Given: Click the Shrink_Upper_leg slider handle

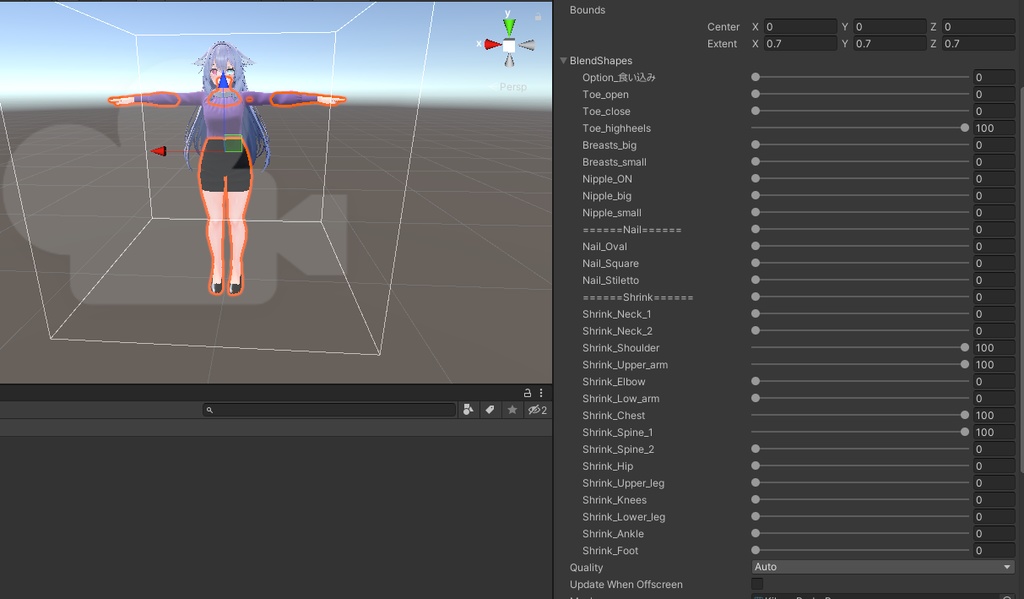Looking at the screenshot, I should 756,483.
